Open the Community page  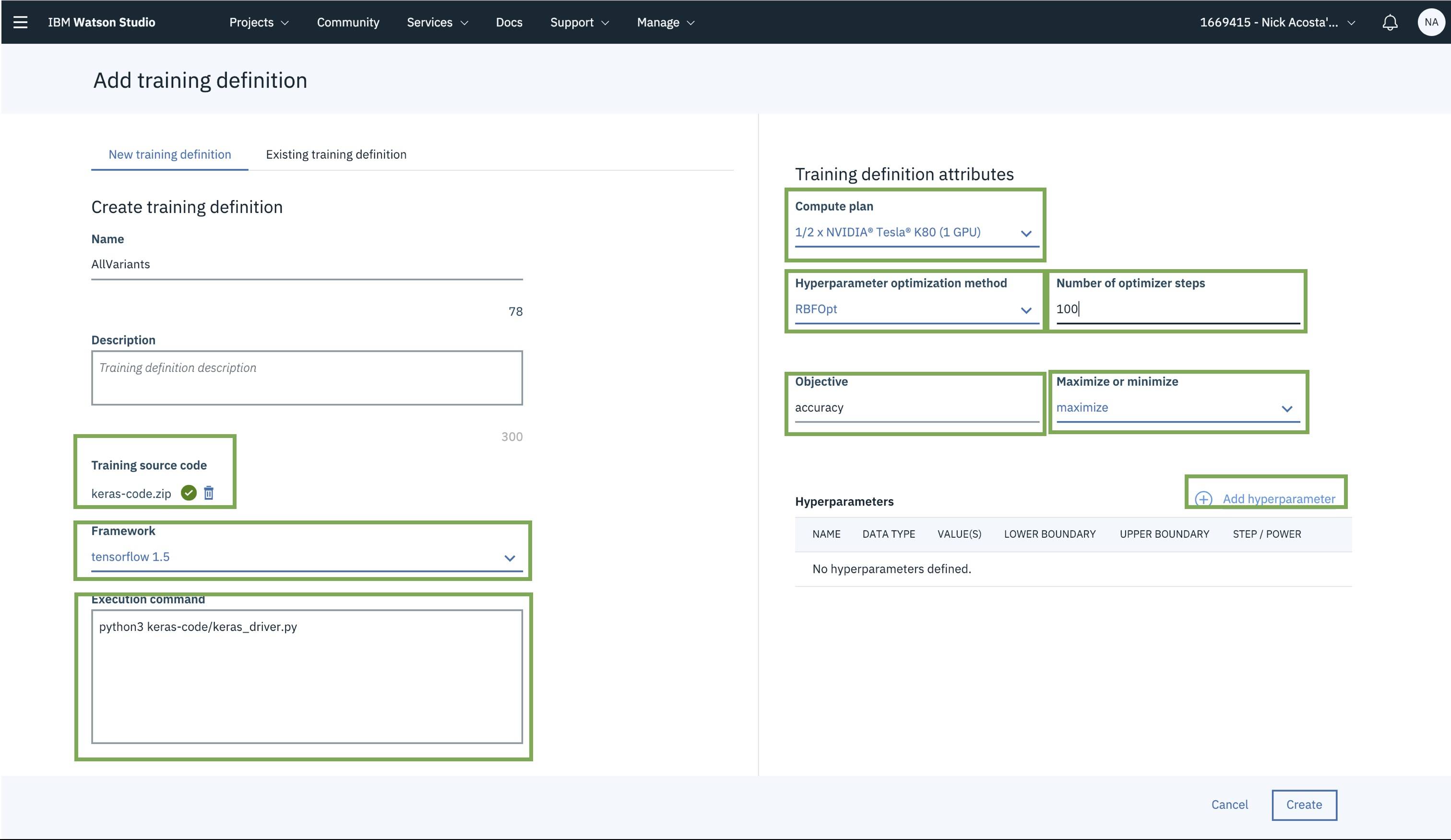point(348,23)
